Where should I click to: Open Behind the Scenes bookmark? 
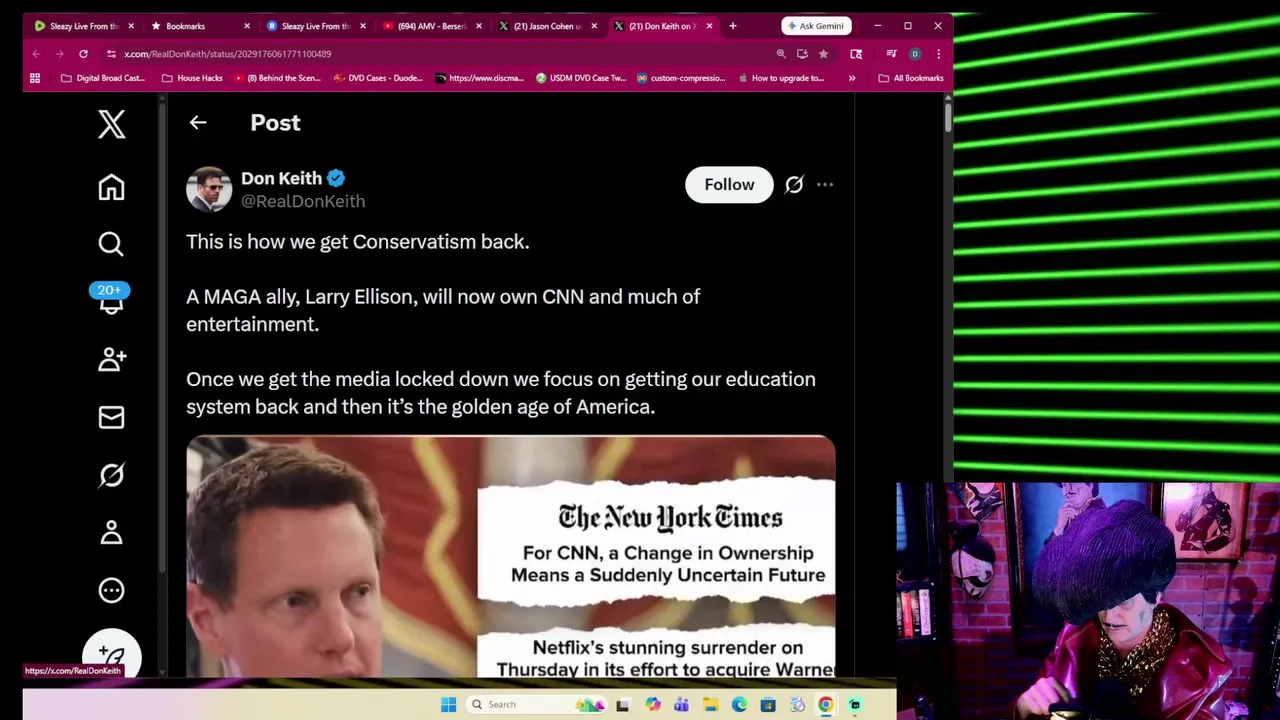[277, 78]
